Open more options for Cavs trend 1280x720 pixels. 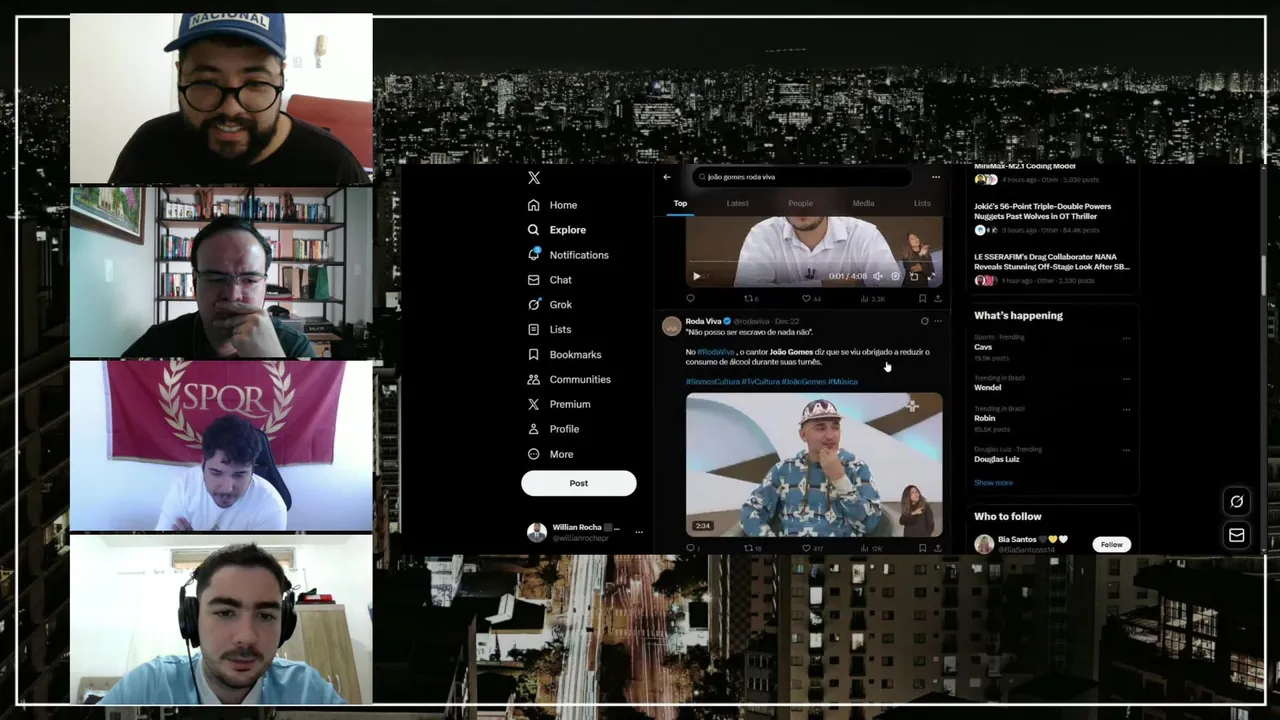1126,338
